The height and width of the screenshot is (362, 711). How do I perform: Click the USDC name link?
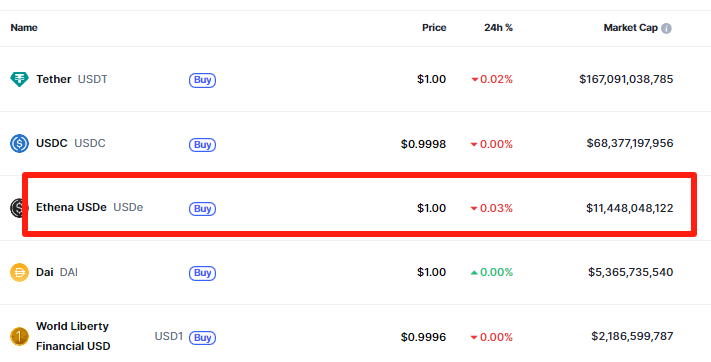(x=52, y=143)
